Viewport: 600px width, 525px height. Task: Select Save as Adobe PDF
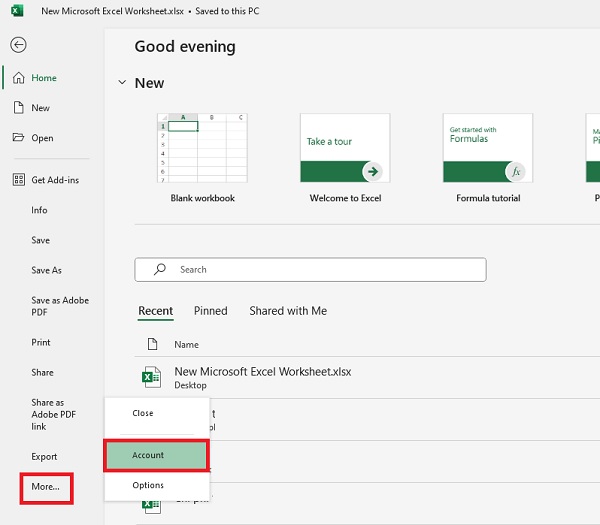(x=60, y=306)
